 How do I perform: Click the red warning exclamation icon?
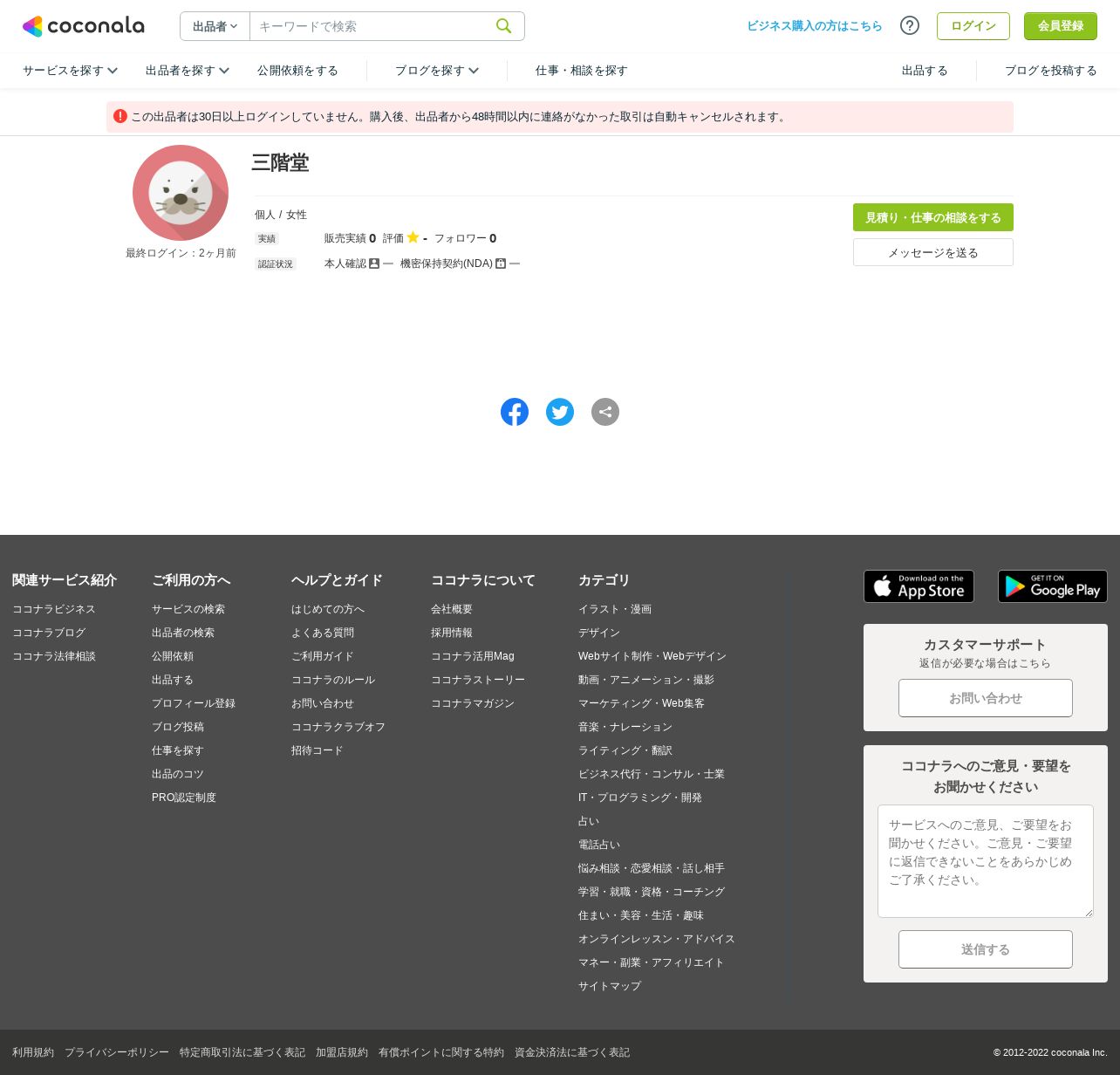120,116
